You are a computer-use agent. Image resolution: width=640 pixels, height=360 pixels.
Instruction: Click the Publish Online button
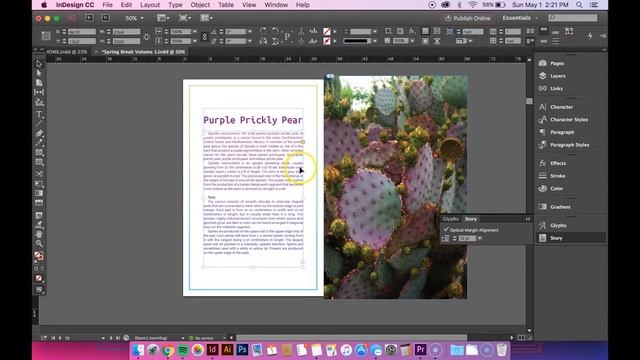[468, 18]
